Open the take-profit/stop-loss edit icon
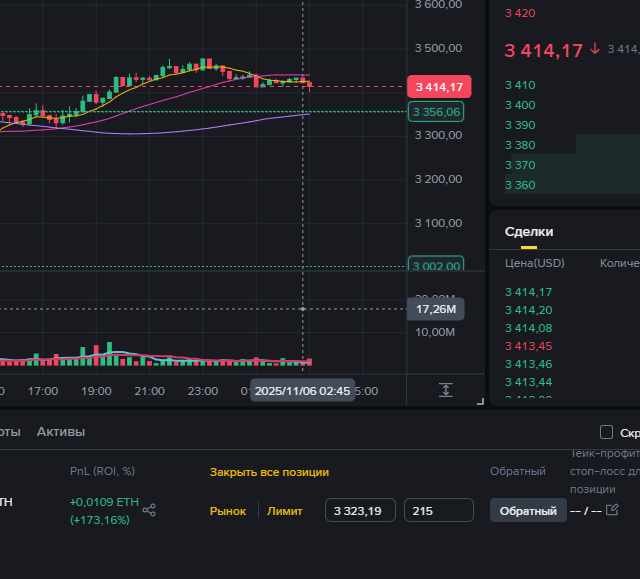Viewport: 640px width, 579px height. click(x=612, y=510)
